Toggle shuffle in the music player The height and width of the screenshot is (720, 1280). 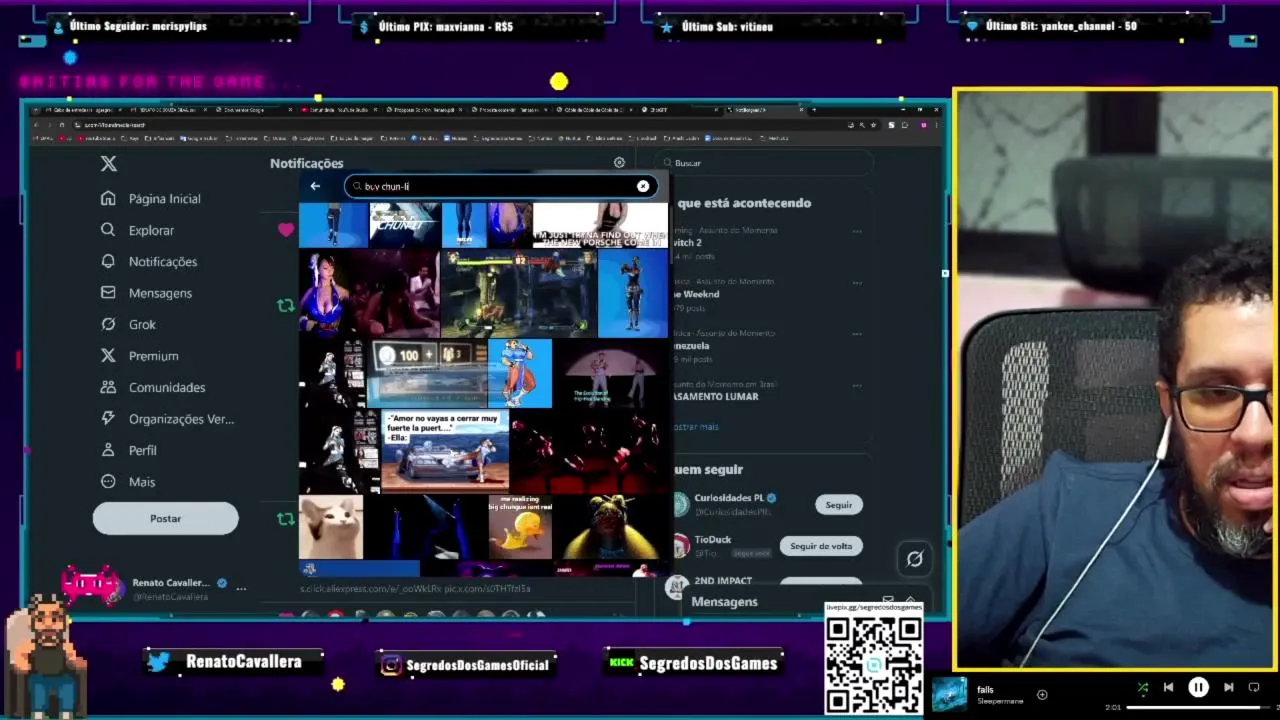pyautogui.click(x=1143, y=688)
